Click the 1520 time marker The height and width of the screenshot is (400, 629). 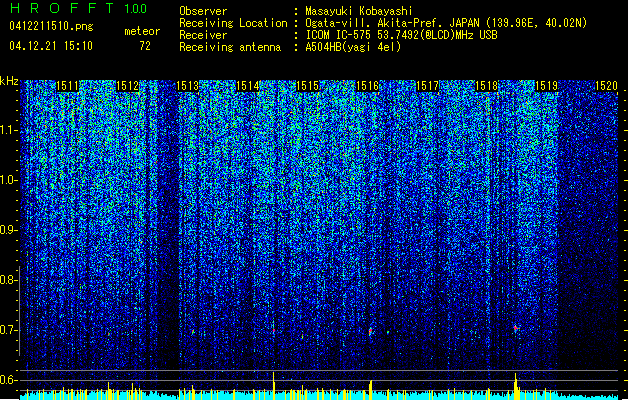(606, 86)
